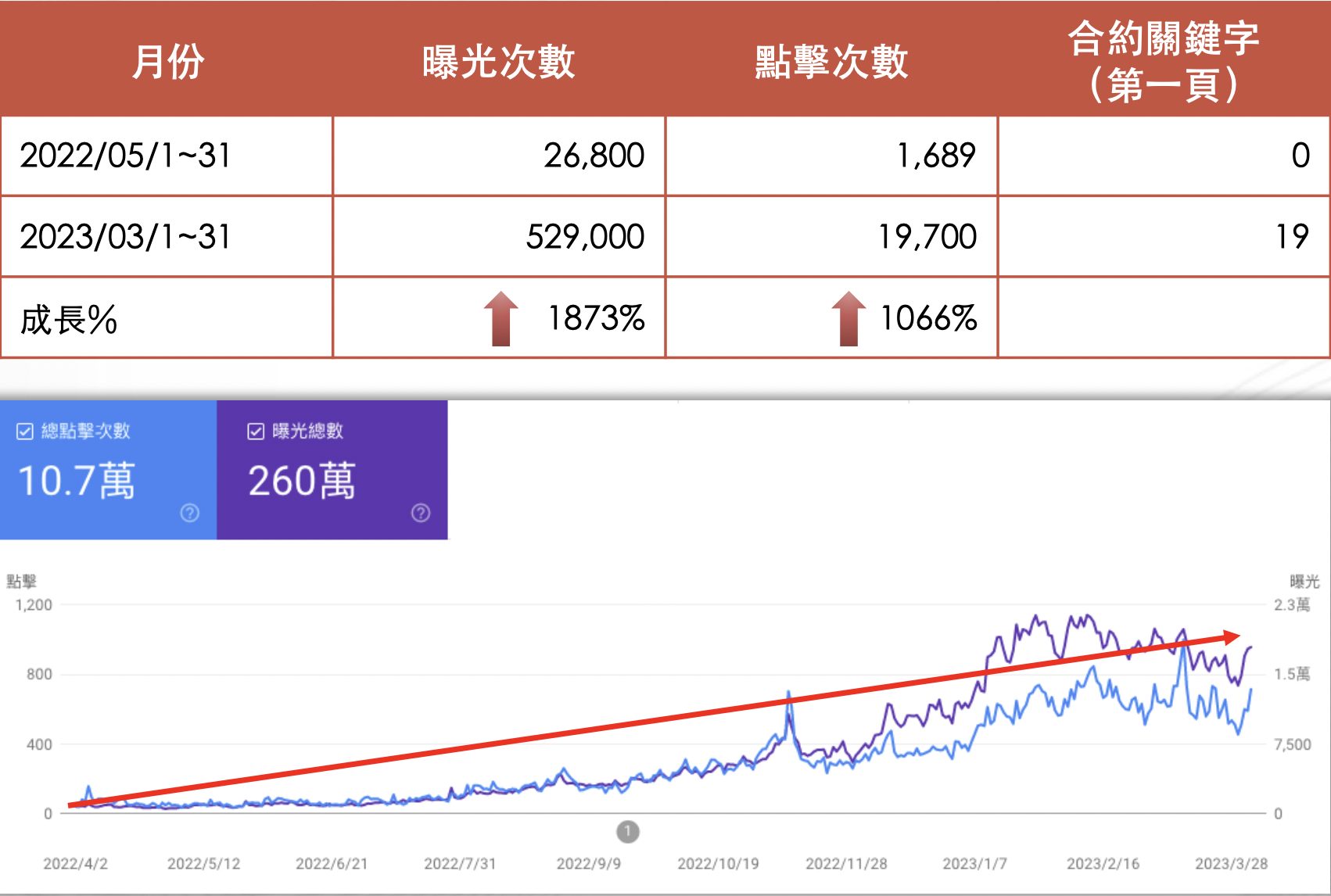Click the 2022/4/2 date axis label

pyautogui.click(x=75, y=863)
